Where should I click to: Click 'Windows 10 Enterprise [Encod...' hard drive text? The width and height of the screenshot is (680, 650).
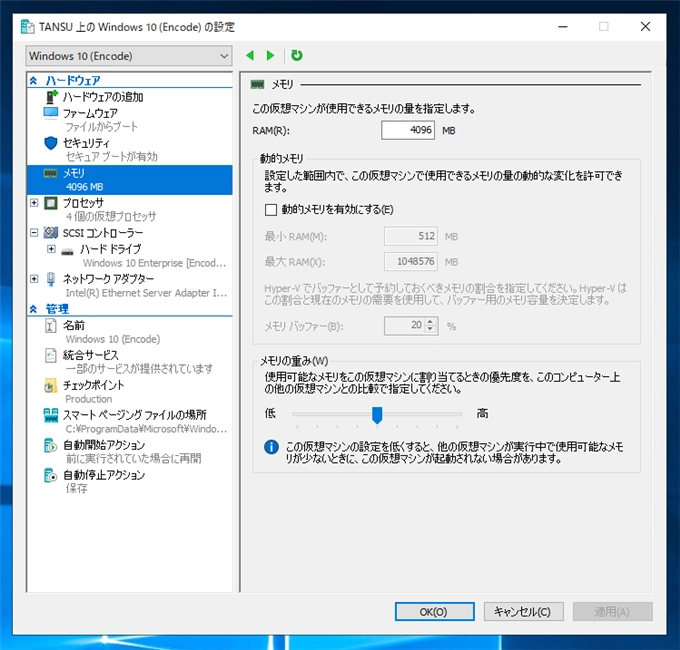click(x=154, y=263)
